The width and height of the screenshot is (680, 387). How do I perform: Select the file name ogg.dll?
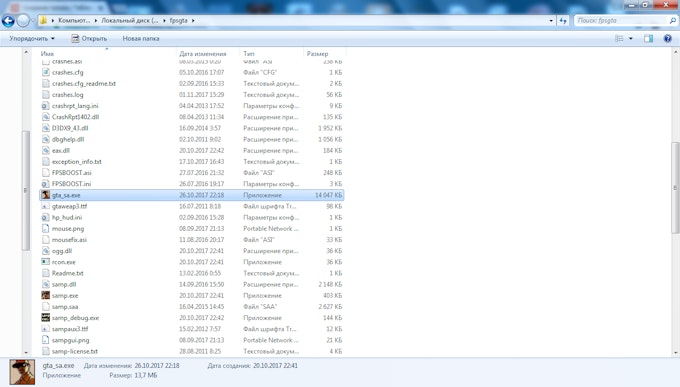coord(62,251)
